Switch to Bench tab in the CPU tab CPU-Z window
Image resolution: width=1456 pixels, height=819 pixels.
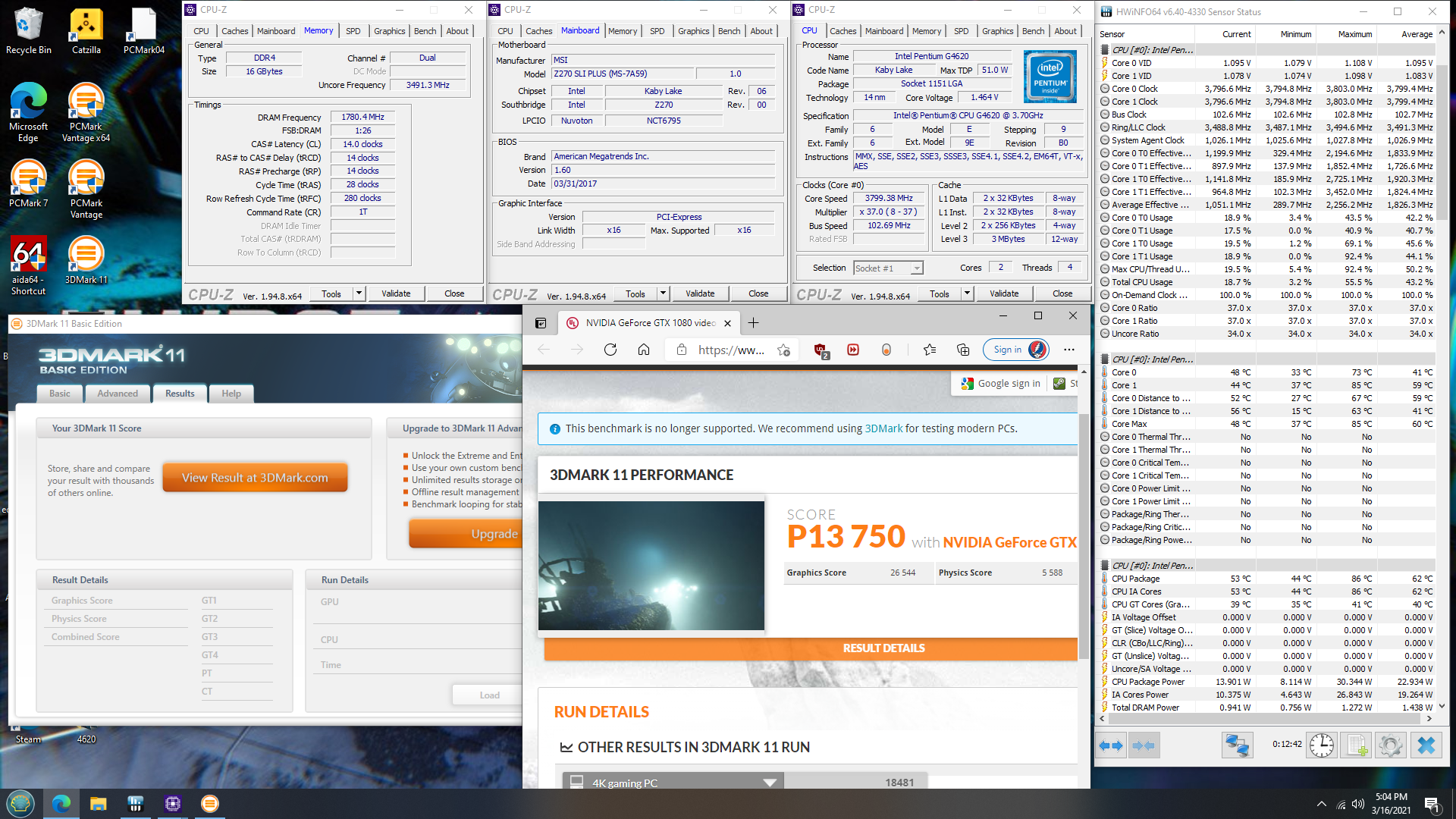[1033, 31]
